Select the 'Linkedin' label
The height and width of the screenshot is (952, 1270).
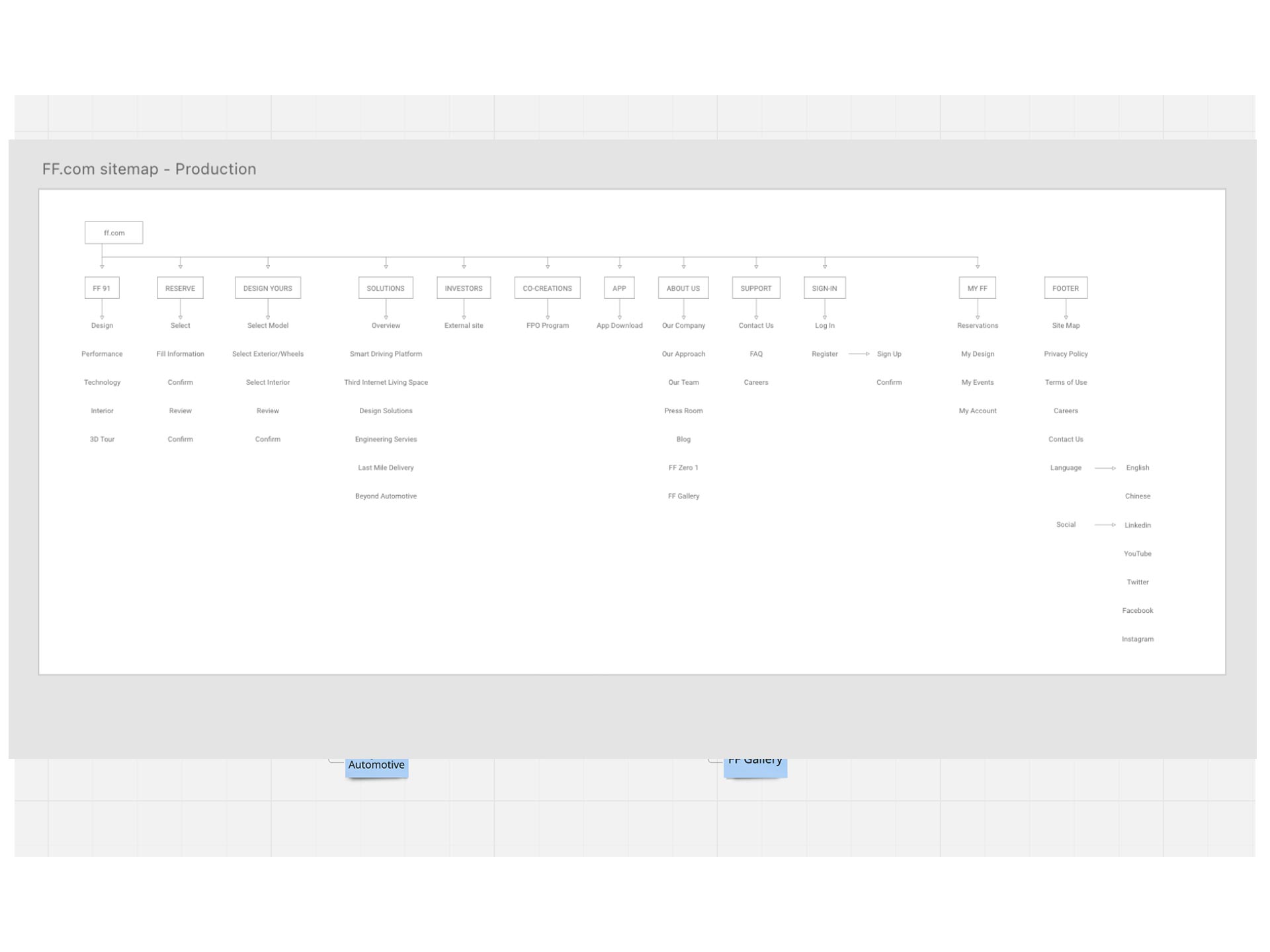(1138, 525)
